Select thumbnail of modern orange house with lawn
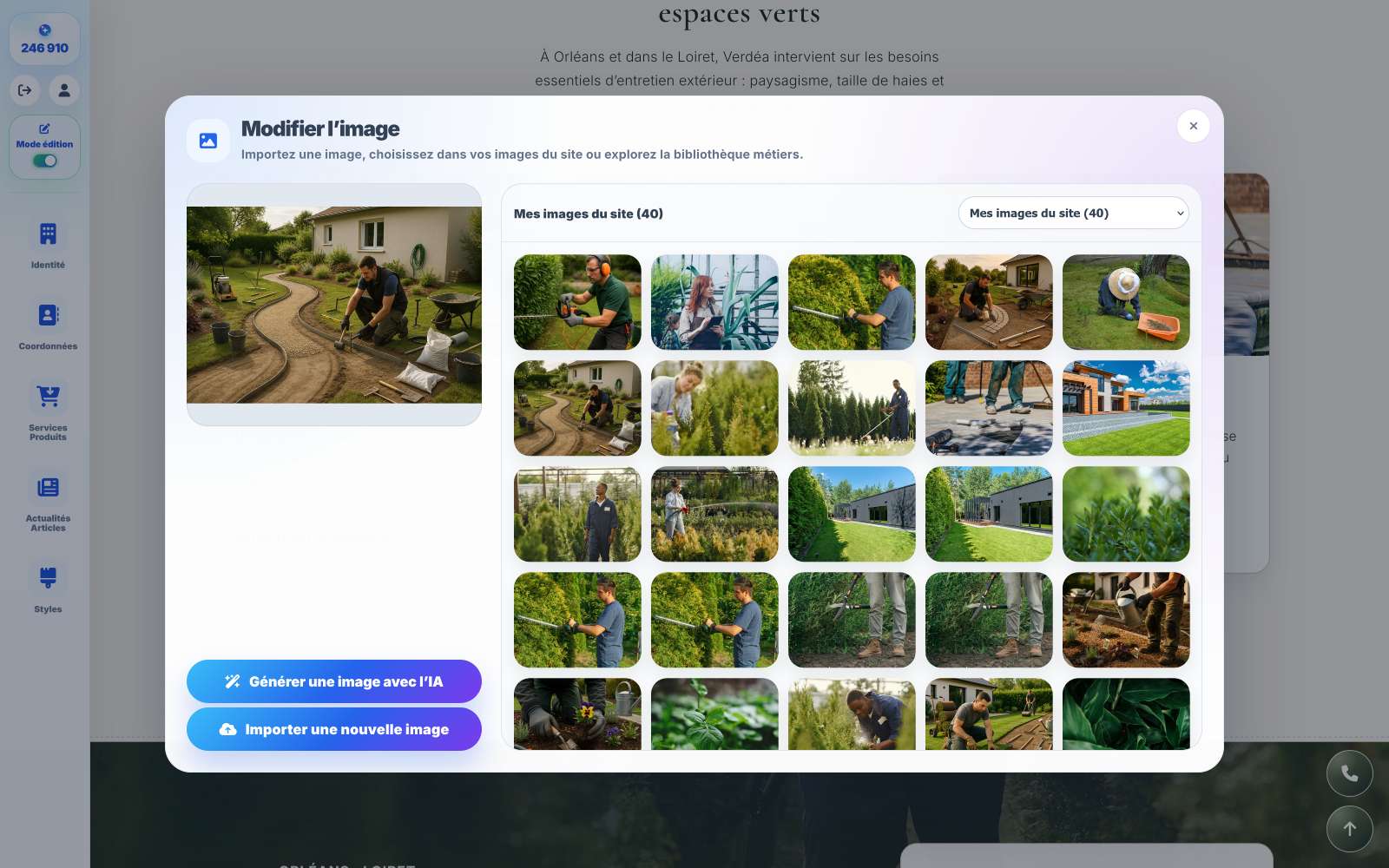The image size is (1389, 868). 1126,408
